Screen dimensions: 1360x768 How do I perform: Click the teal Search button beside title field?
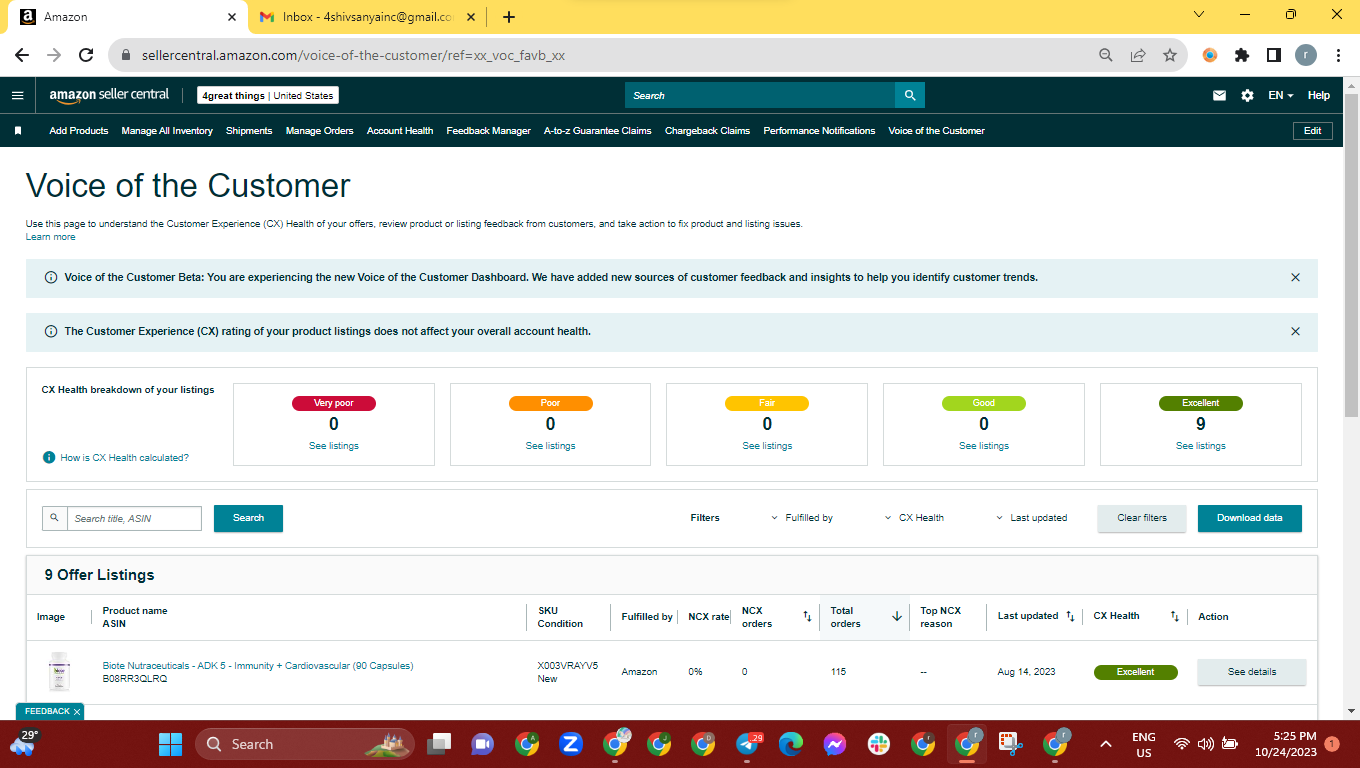pos(248,518)
